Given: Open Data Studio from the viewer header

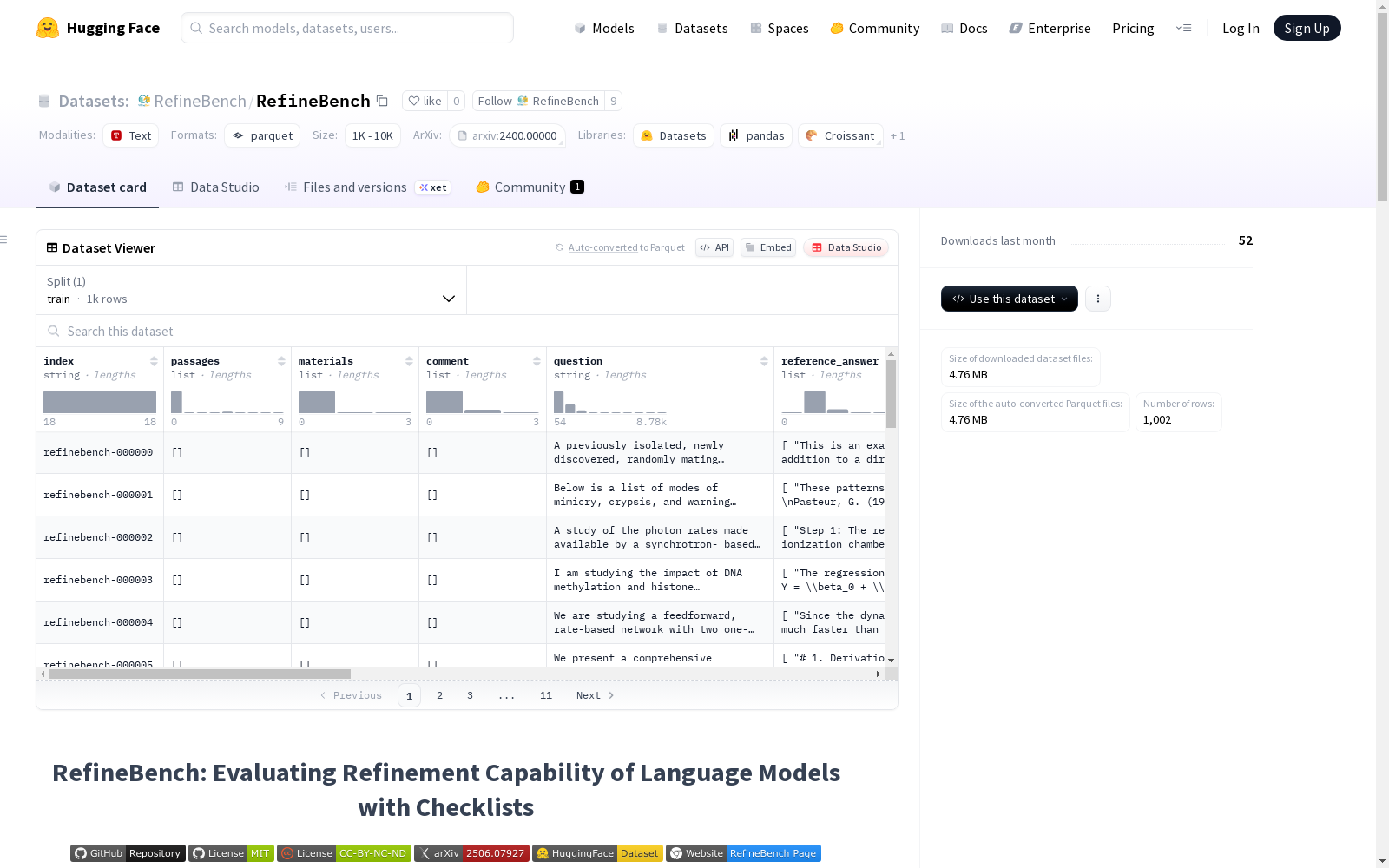Looking at the screenshot, I should (846, 247).
